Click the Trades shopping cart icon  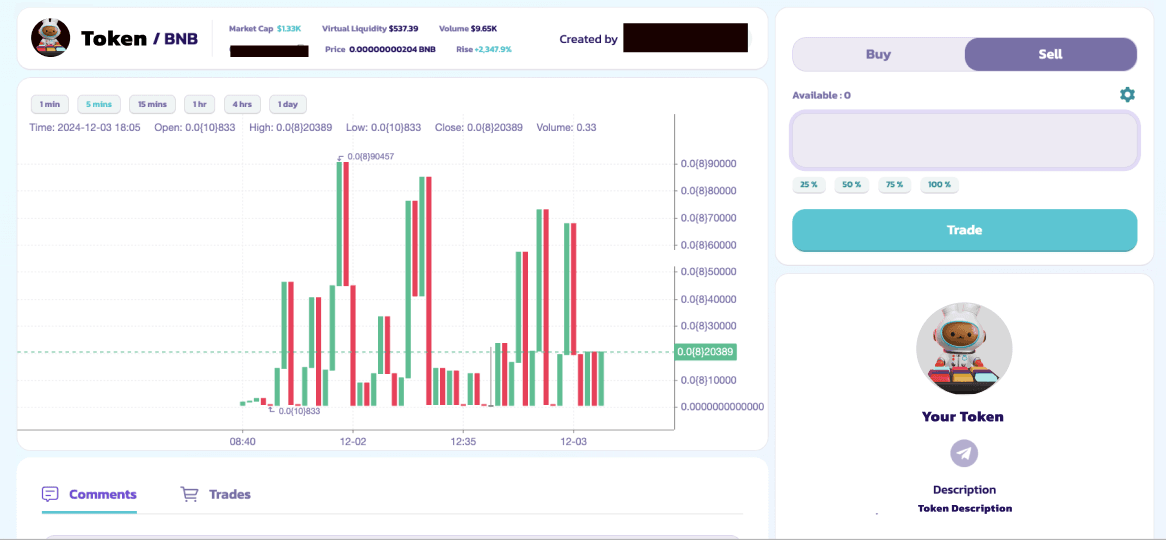pos(189,494)
